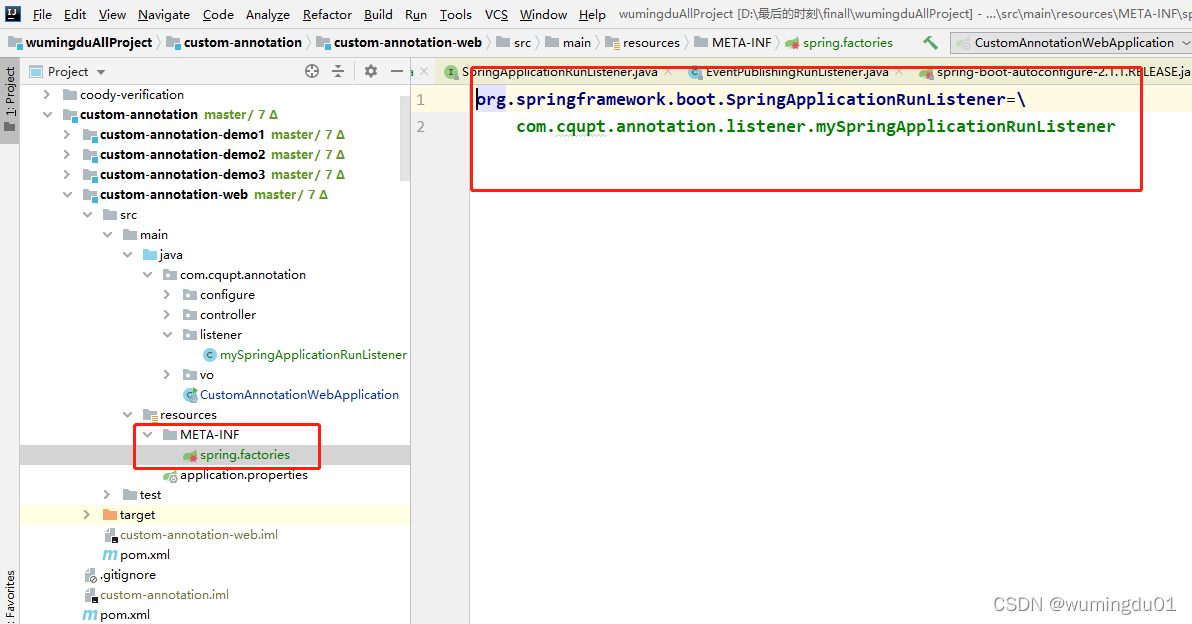Click the green build hammer icon
This screenshot has height=624, width=1192.
(x=930, y=43)
